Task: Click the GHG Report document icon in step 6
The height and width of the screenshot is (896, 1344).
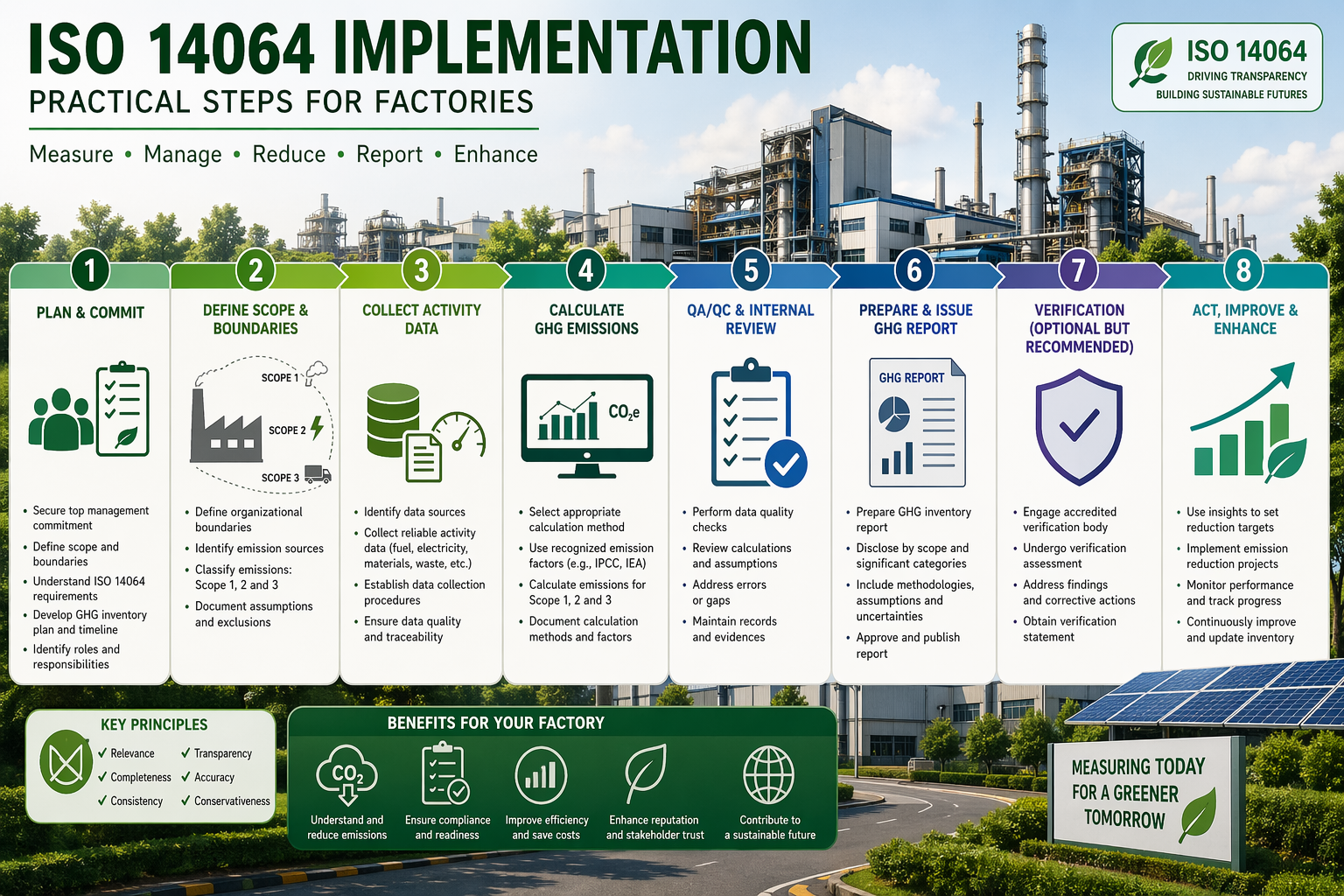Action: pyautogui.click(x=914, y=420)
